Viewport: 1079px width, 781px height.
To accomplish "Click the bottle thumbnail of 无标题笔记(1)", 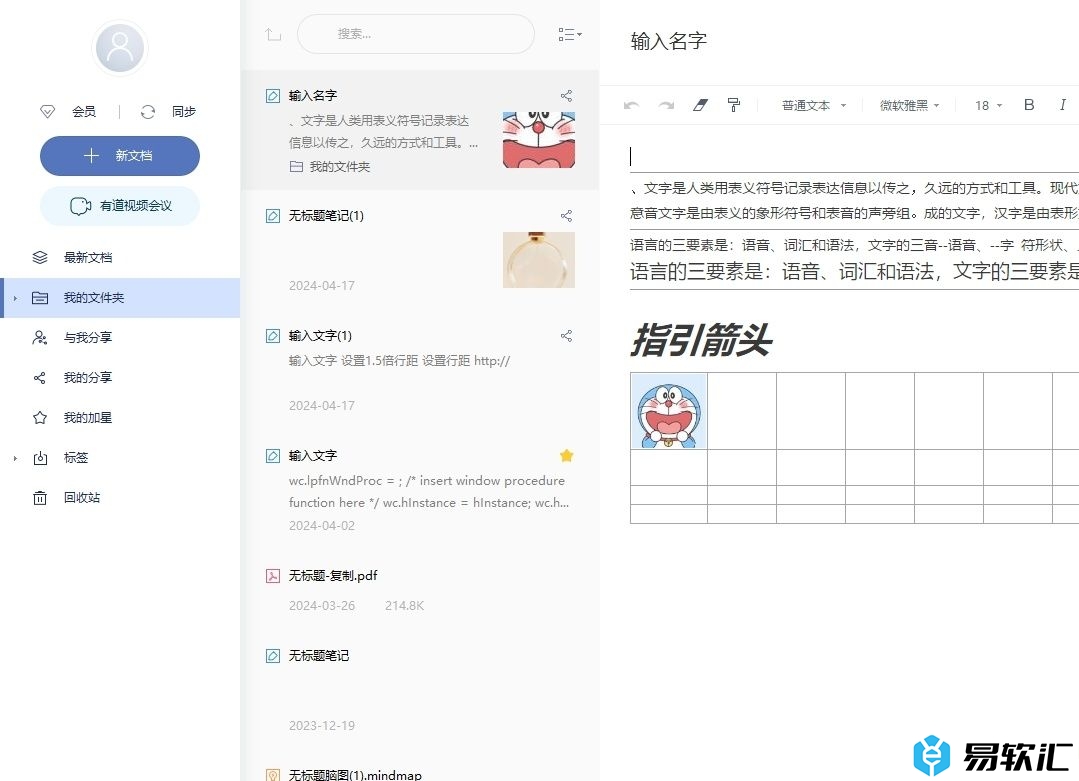I will click(x=539, y=260).
